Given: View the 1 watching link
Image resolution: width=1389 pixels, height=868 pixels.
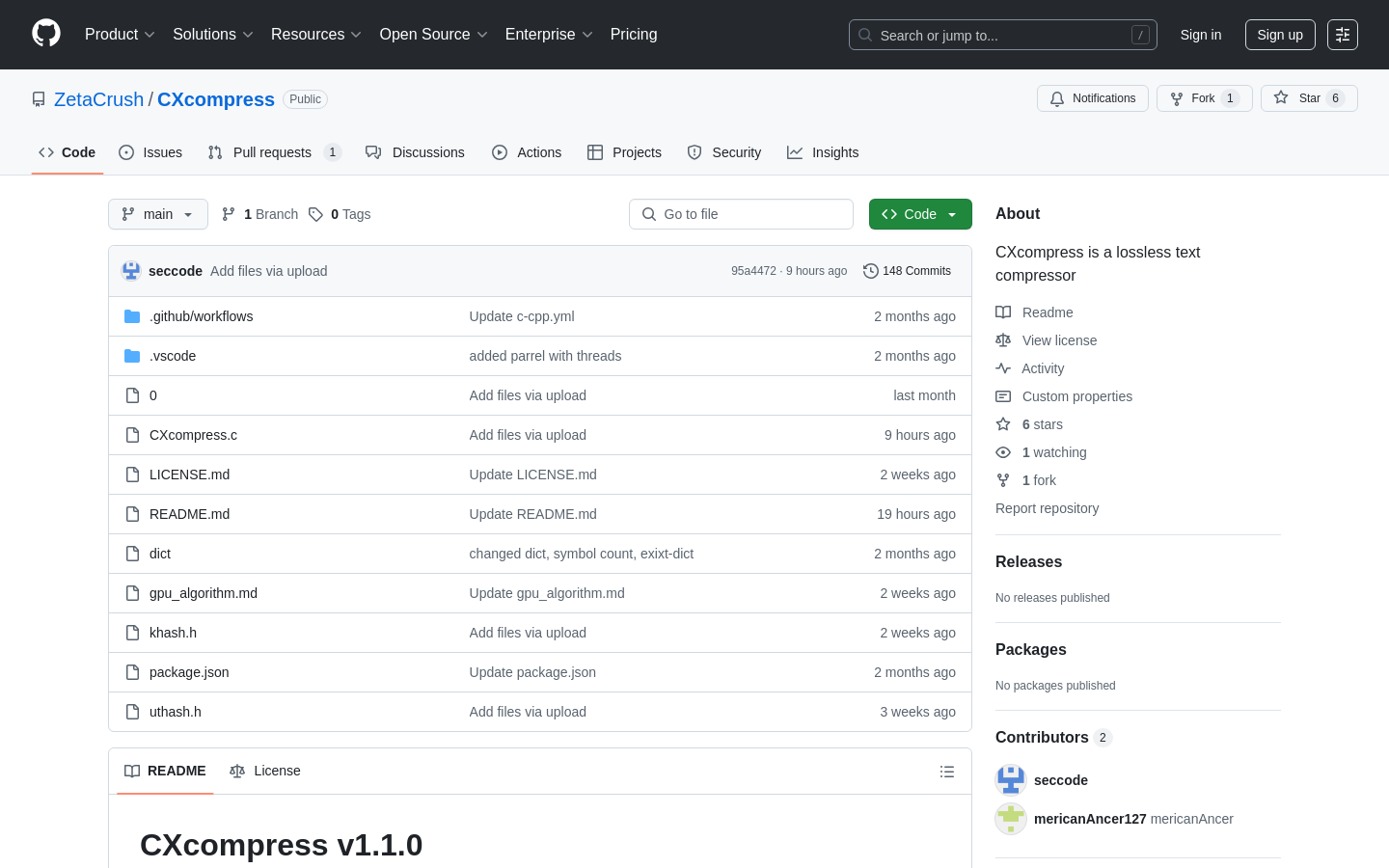Looking at the screenshot, I should [x=1041, y=452].
